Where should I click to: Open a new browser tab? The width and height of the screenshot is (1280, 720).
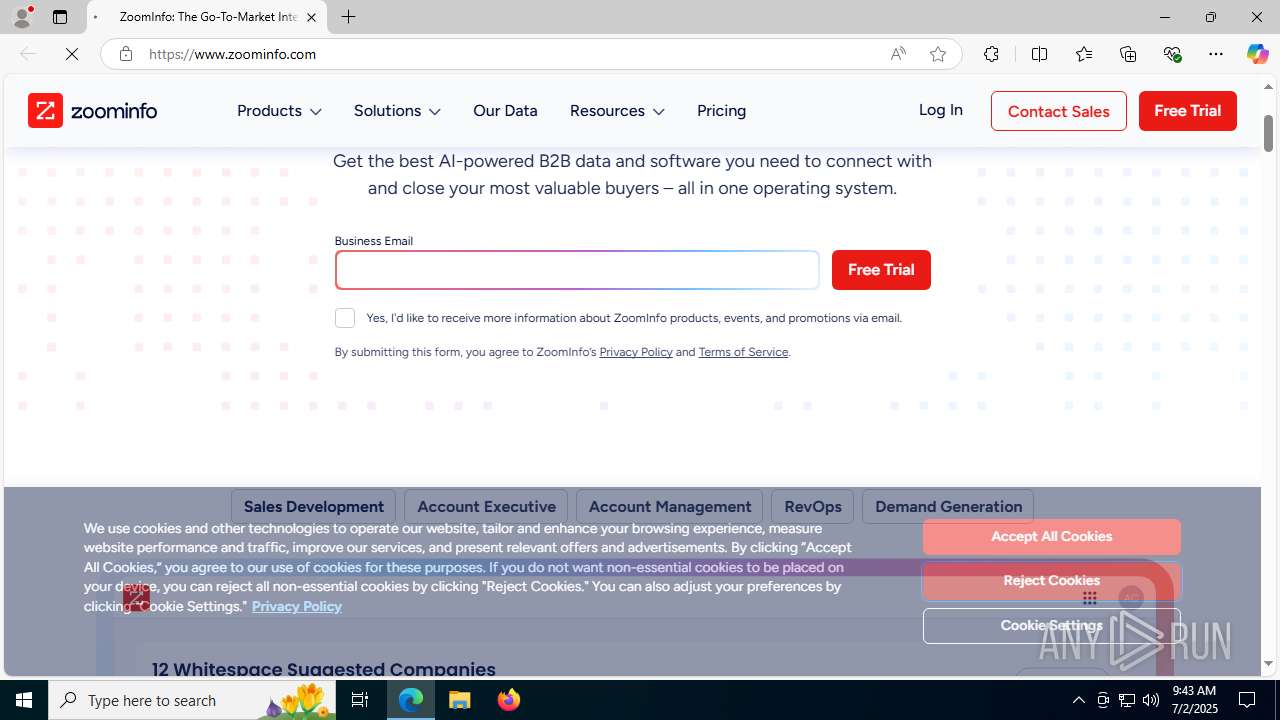click(x=348, y=17)
